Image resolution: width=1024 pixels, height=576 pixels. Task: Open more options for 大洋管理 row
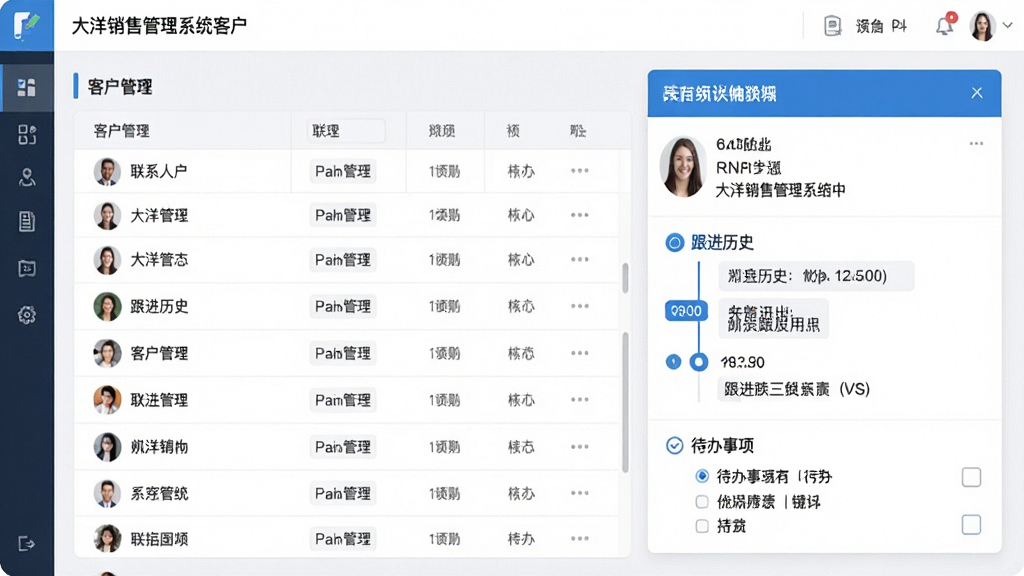pos(580,215)
